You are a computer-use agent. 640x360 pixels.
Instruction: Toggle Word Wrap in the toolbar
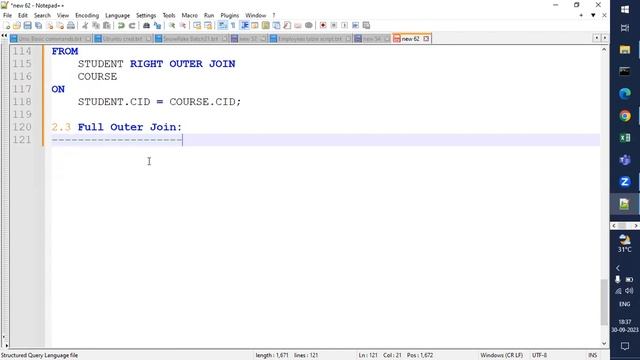222,25
